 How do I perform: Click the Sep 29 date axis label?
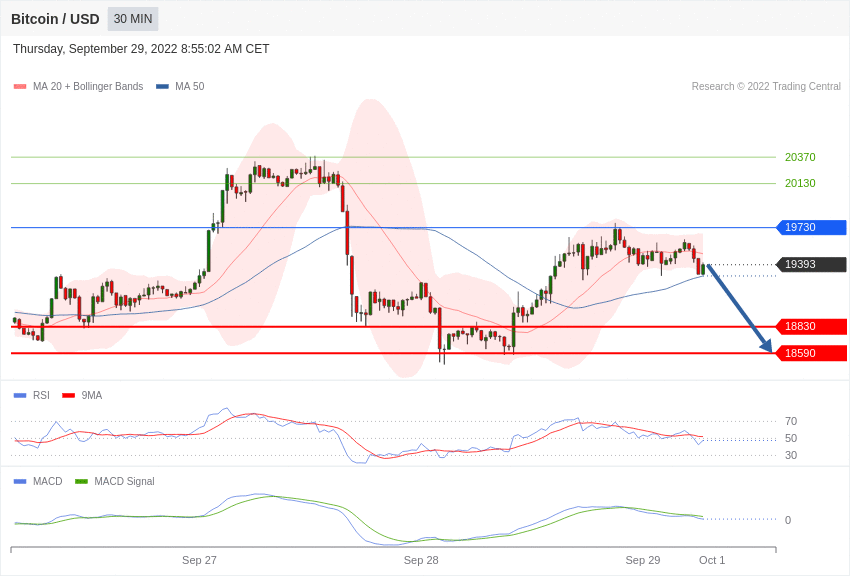point(642,560)
